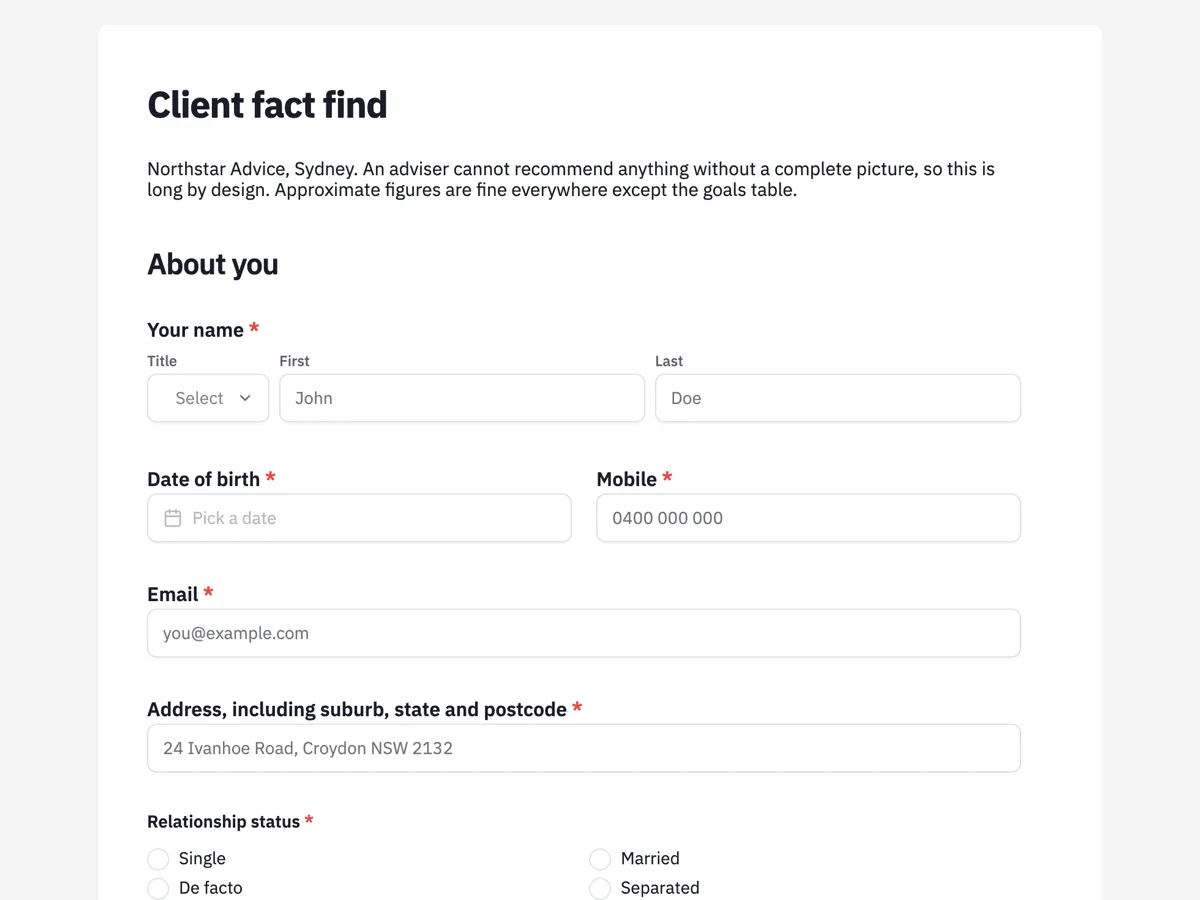Click the Address input field

click(584, 748)
